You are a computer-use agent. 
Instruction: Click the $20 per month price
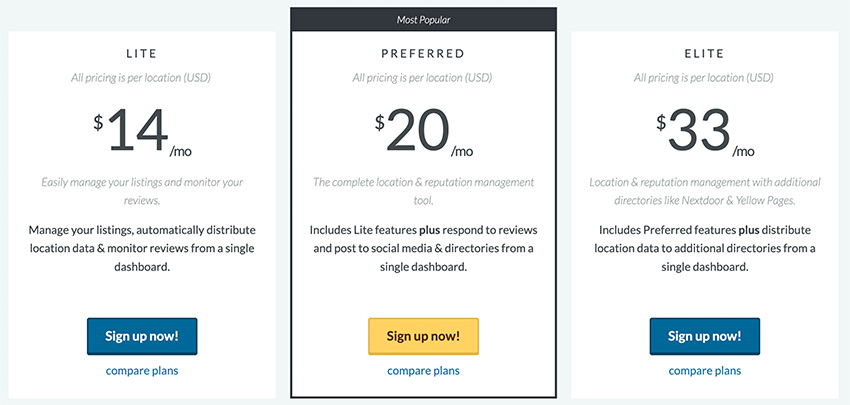pos(423,132)
